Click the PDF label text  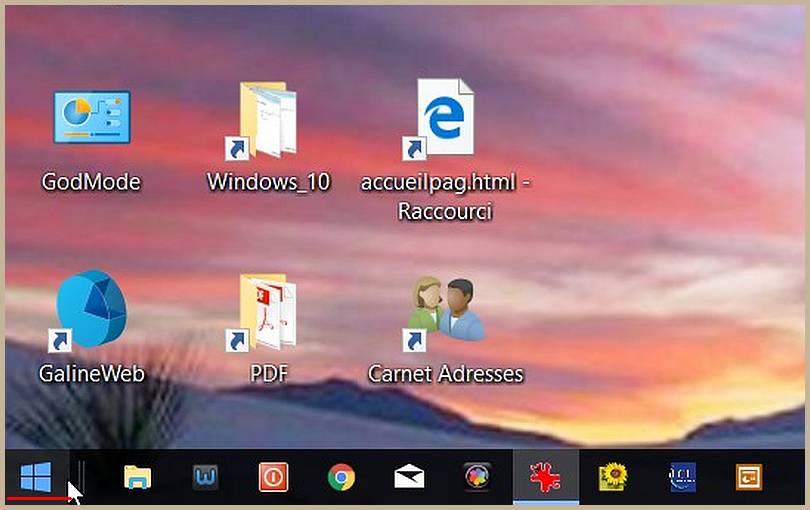(269, 374)
